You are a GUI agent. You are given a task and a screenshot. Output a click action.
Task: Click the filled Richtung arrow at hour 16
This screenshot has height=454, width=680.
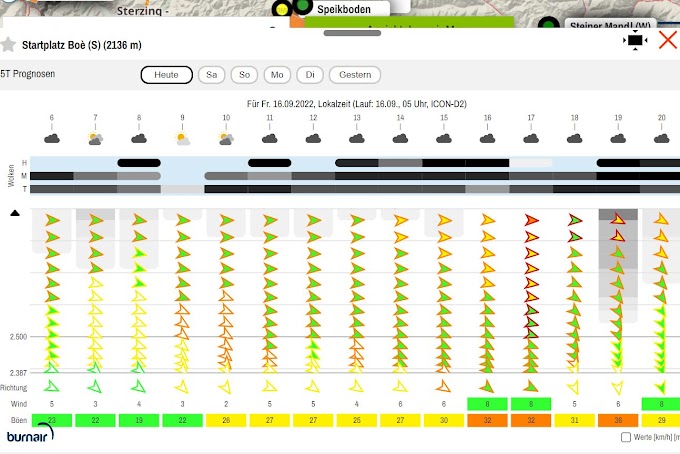click(487, 386)
